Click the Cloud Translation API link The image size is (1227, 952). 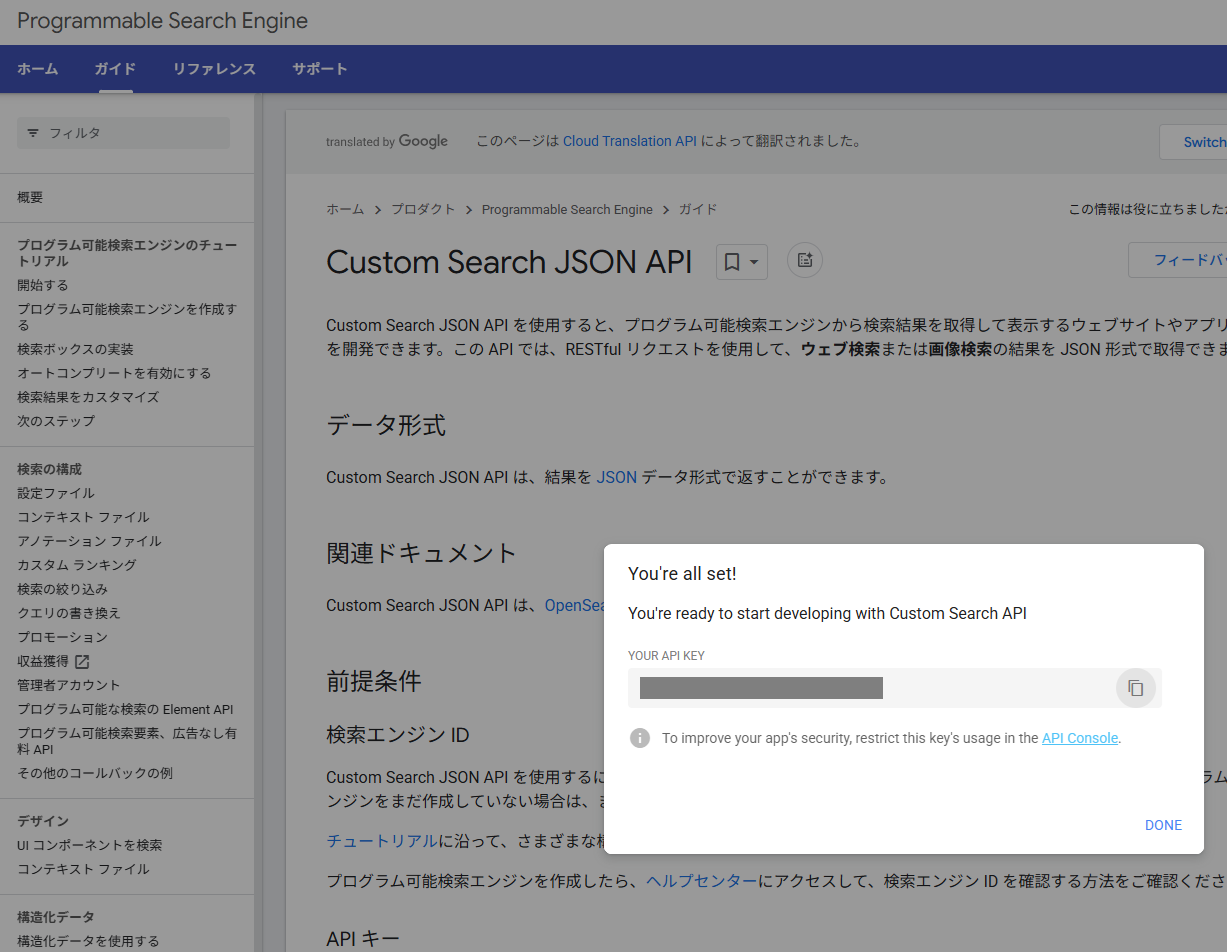[629, 141]
